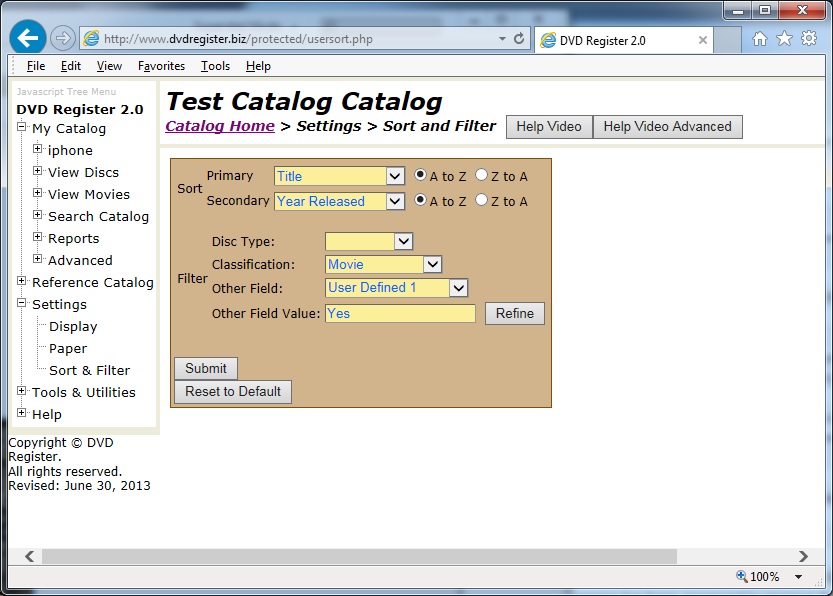
Task: Select the DVD Register 2.0 tab
Action: coord(623,40)
